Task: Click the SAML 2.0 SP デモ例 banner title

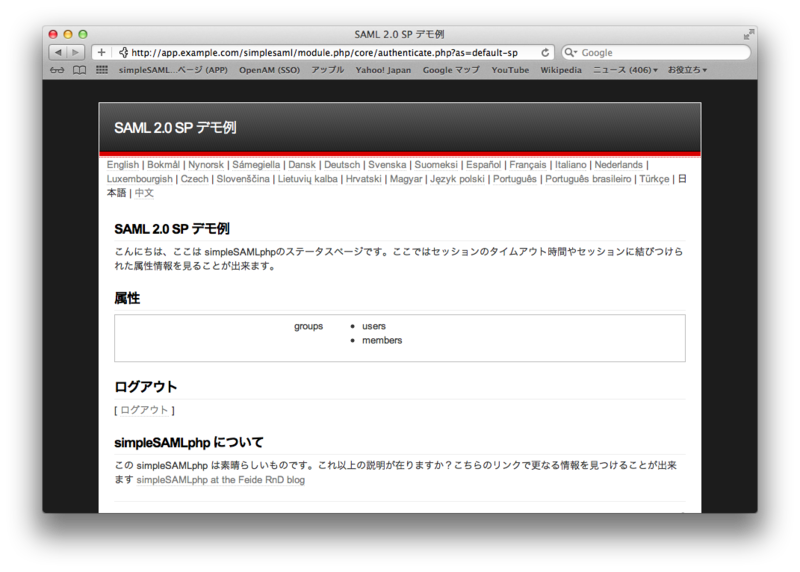Action: [175, 128]
